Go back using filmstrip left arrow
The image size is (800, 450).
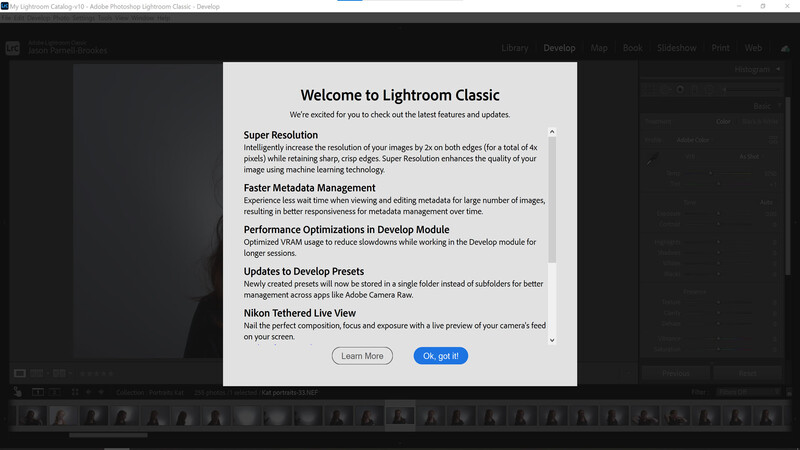click(x=88, y=392)
